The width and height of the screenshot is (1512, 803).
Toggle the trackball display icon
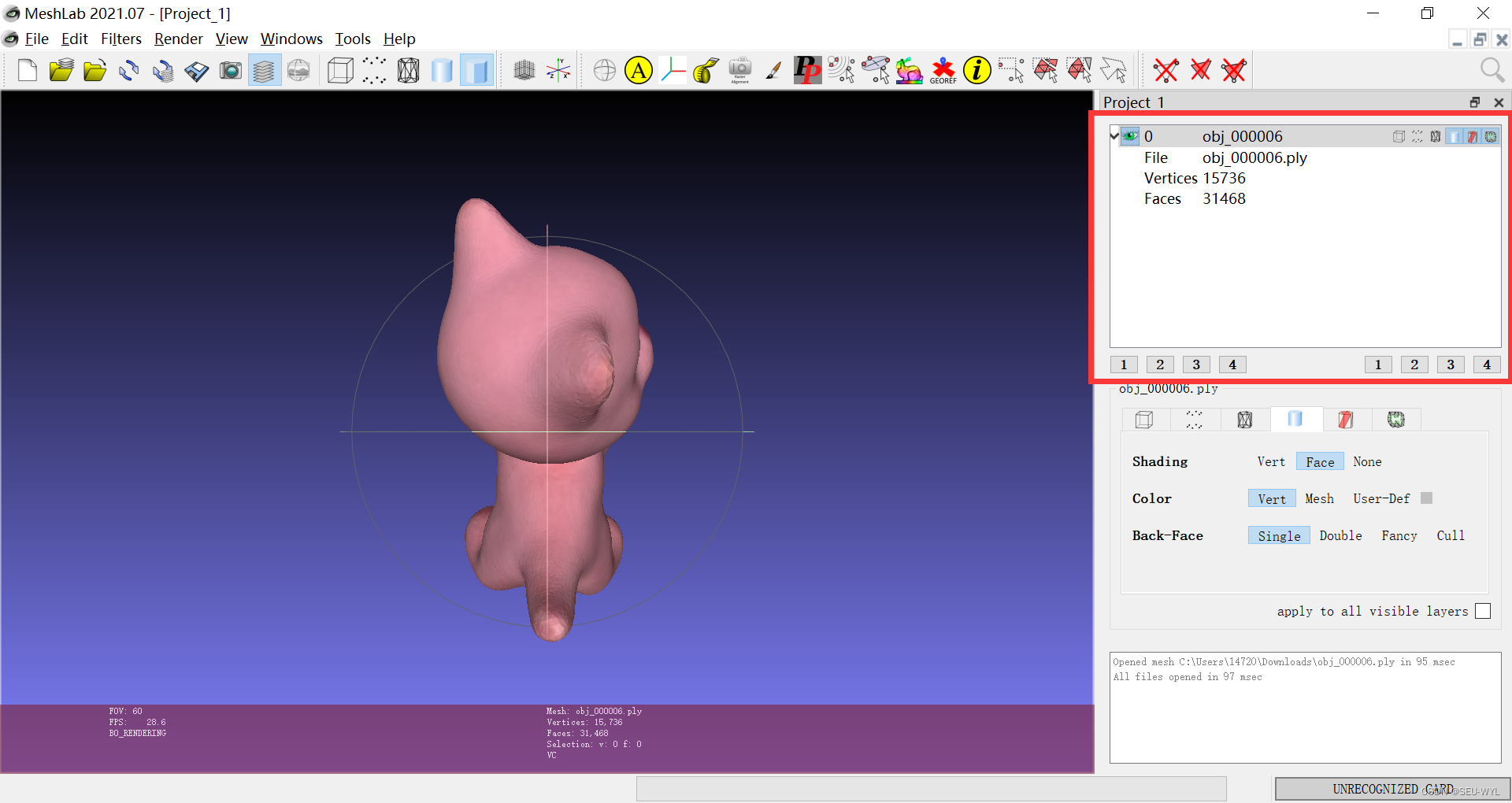(x=605, y=71)
